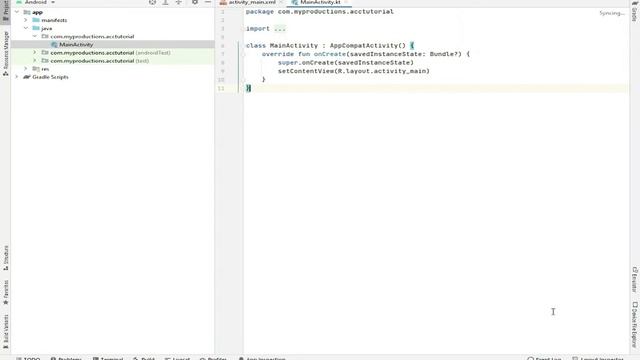Click the MainActivity Kotlin class icon in the tree
The width and height of the screenshot is (640, 360).
coord(54,44)
